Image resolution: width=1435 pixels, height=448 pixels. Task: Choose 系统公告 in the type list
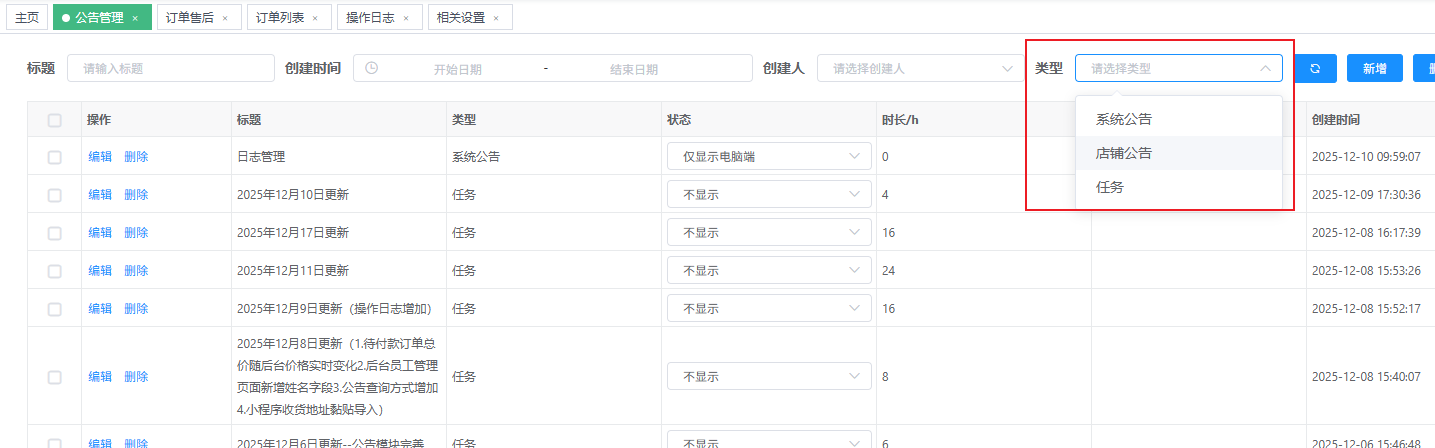1124,119
